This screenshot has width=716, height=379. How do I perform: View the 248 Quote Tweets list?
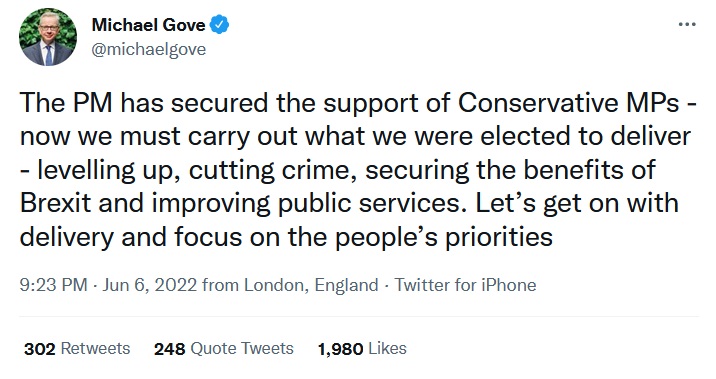pyautogui.click(x=224, y=348)
